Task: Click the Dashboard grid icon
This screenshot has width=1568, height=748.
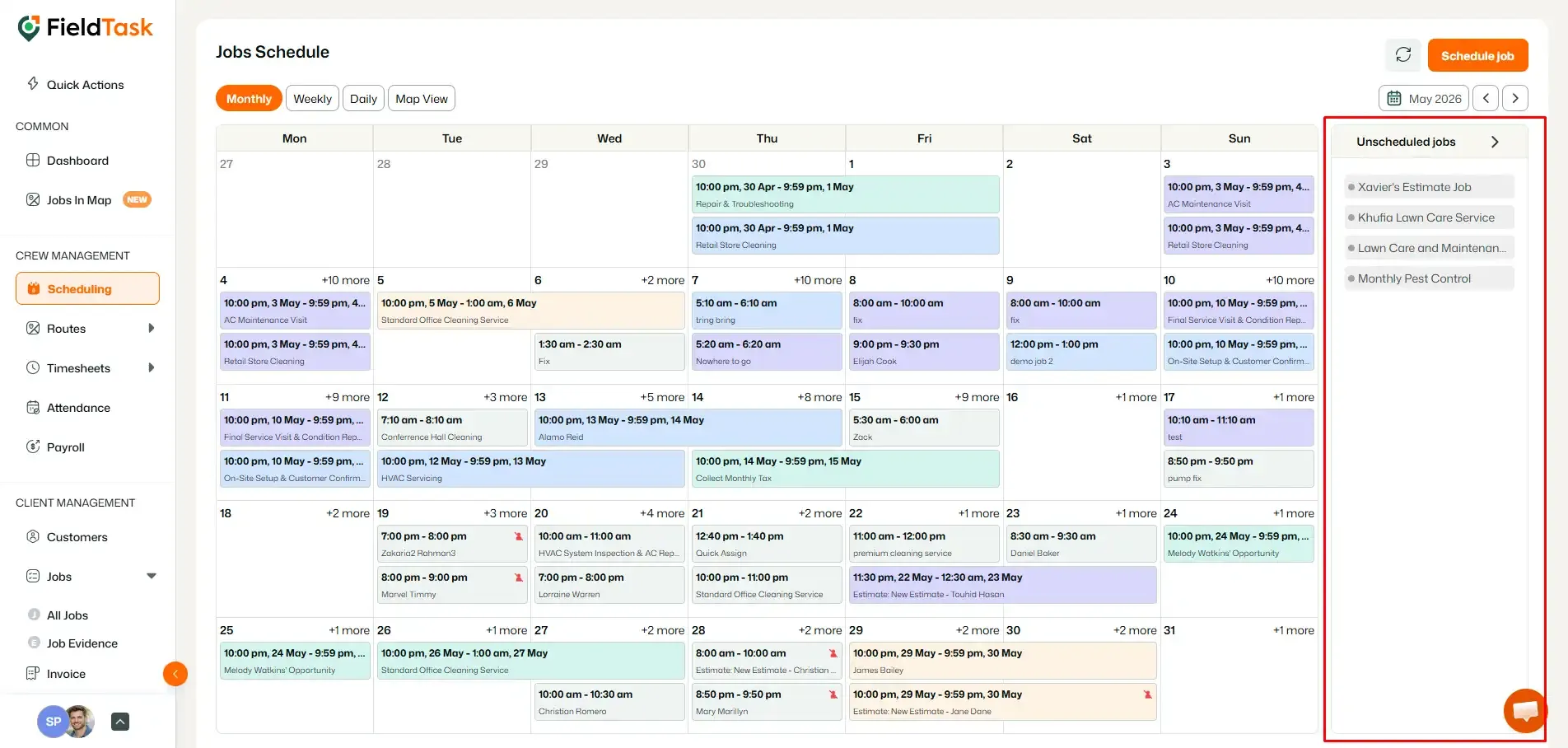Action: [x=33, y=160]
